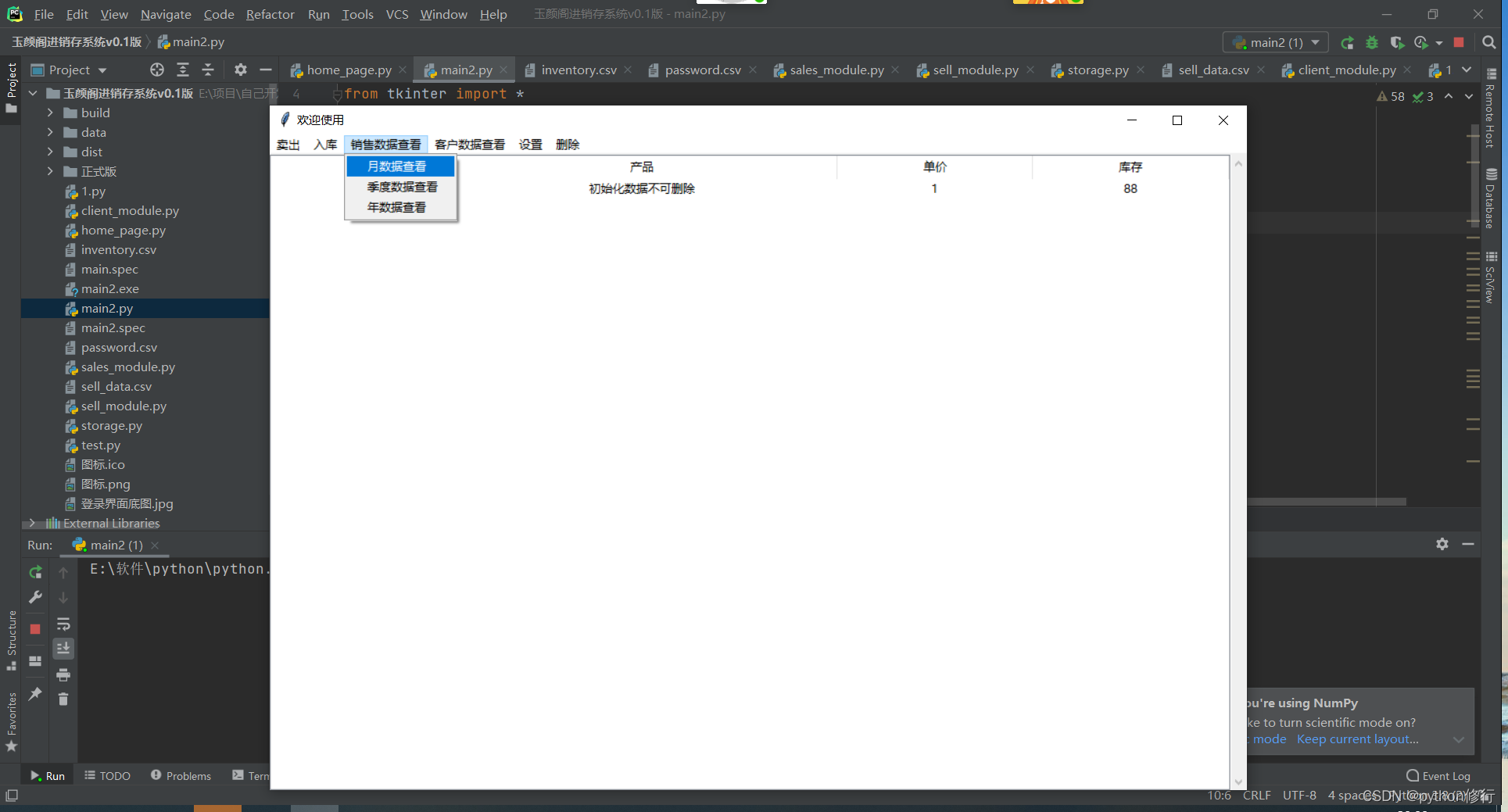Viewport: 1508px width, 812px height.
Task: Click expand all icon in Project panel
Action: (183, 70)
